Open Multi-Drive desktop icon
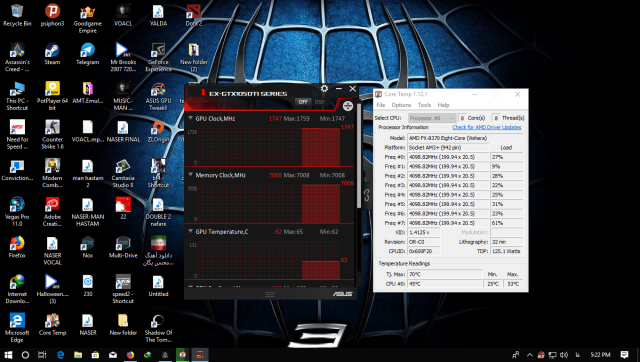The height and width of the screenshot is (362, 640). point(123,247)
